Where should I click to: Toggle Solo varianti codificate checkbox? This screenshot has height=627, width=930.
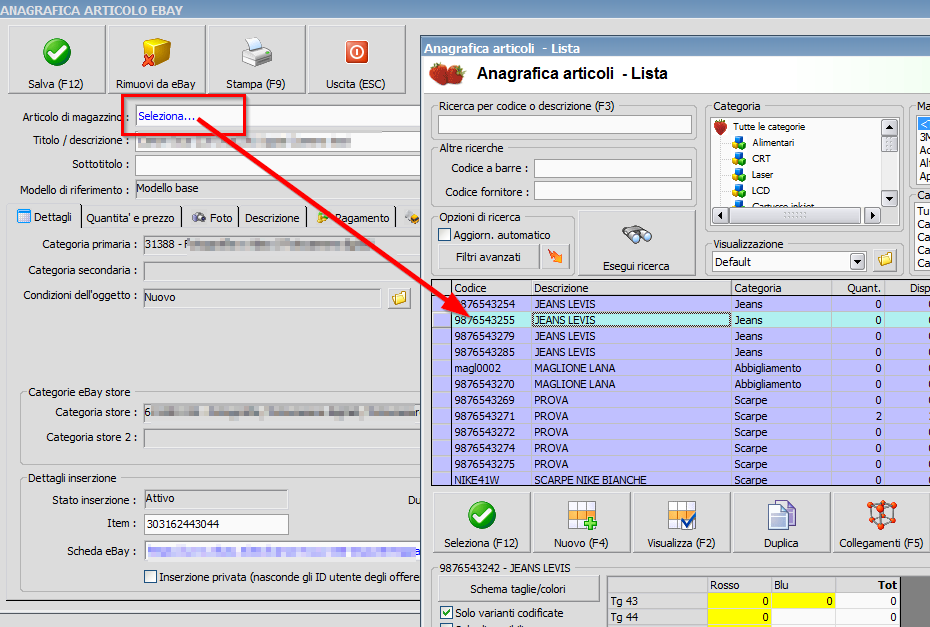[446, 612]
